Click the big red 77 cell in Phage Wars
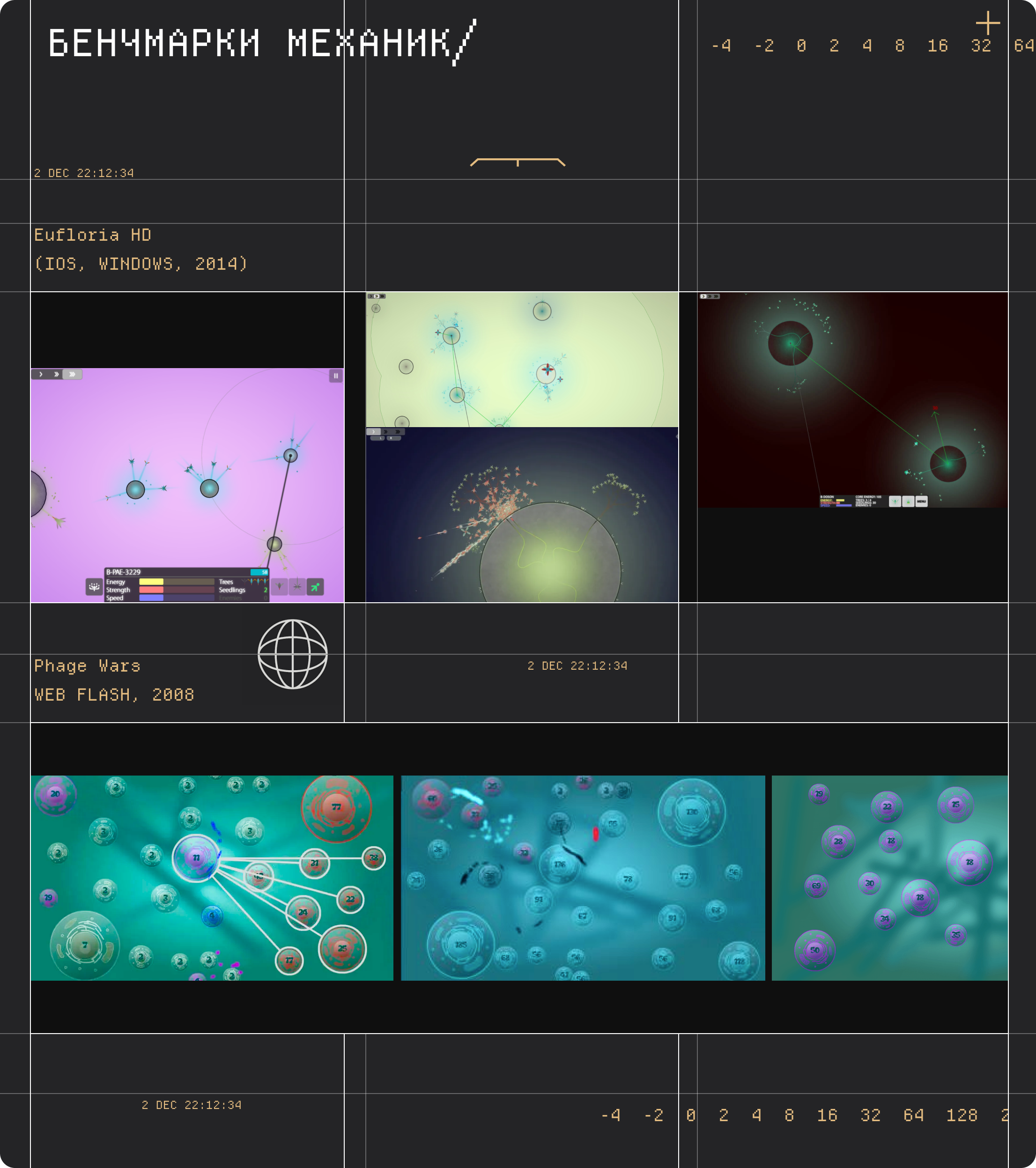Screen dimensions: 1036x1168 tap(337, 807)
